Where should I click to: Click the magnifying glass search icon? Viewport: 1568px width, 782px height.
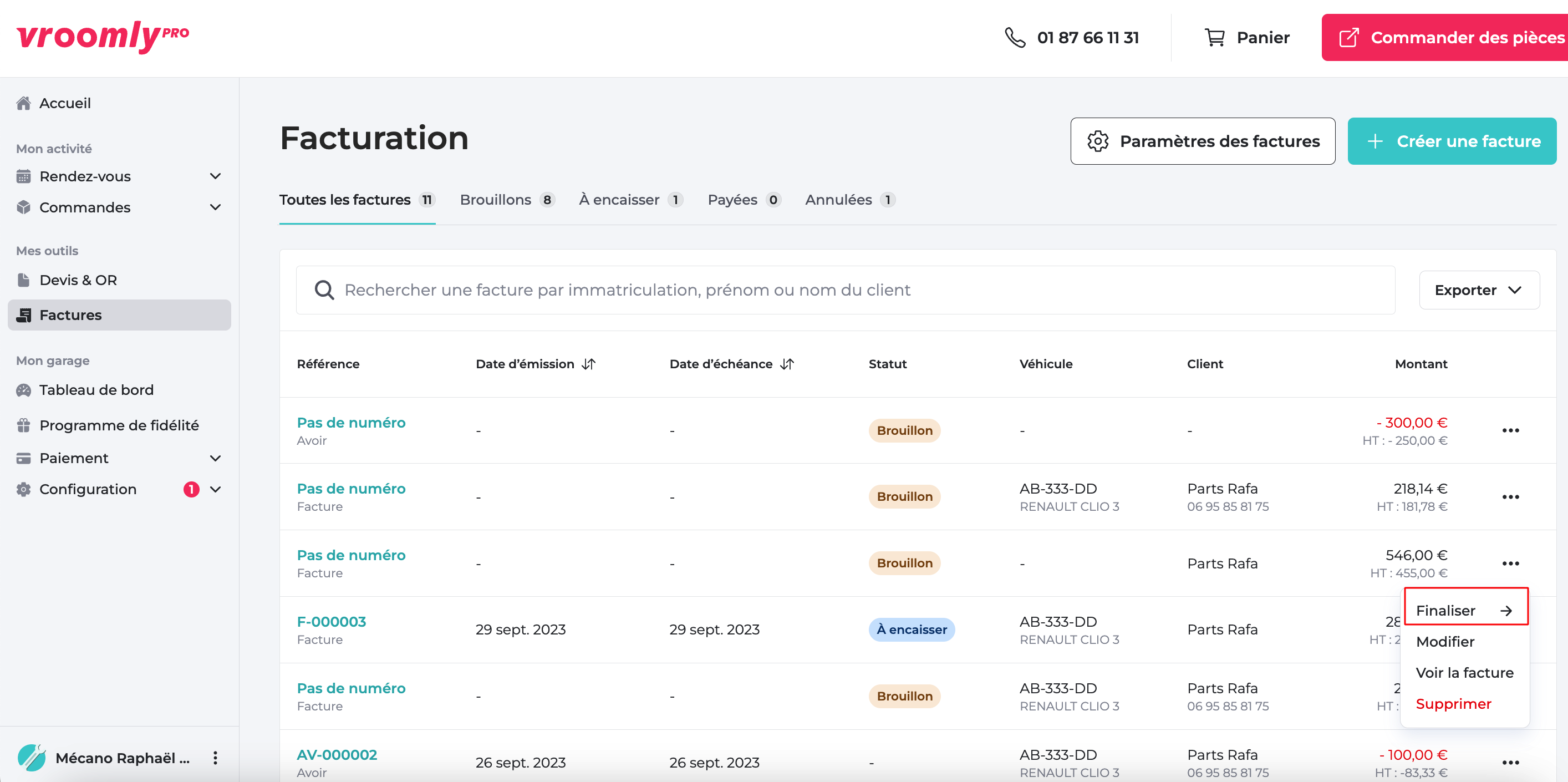324,290
